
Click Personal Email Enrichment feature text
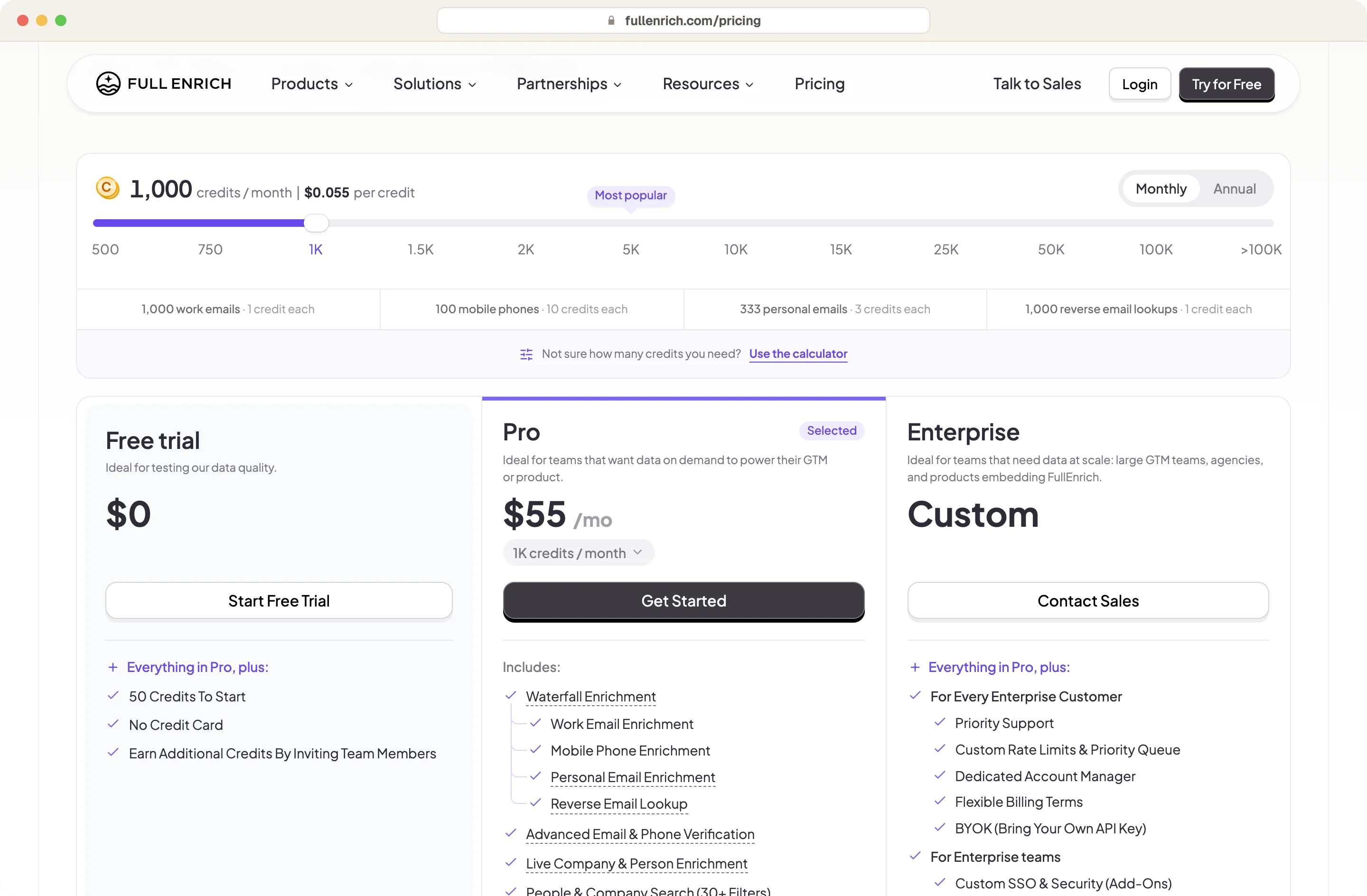point(632,777)
